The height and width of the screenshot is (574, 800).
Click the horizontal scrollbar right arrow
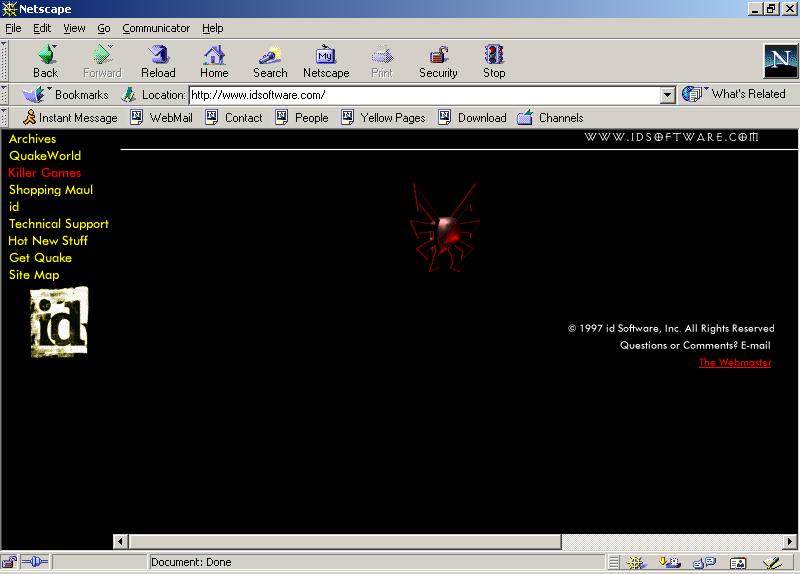790,541
